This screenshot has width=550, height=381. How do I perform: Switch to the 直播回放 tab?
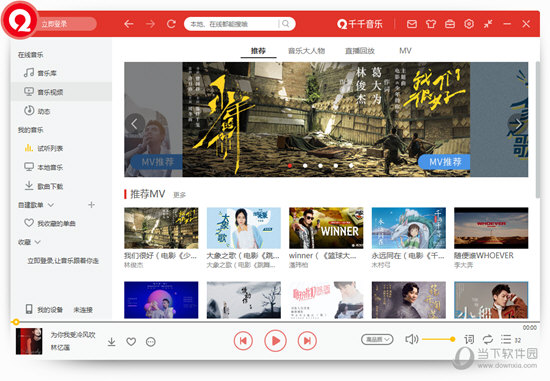tap(360, 51)
